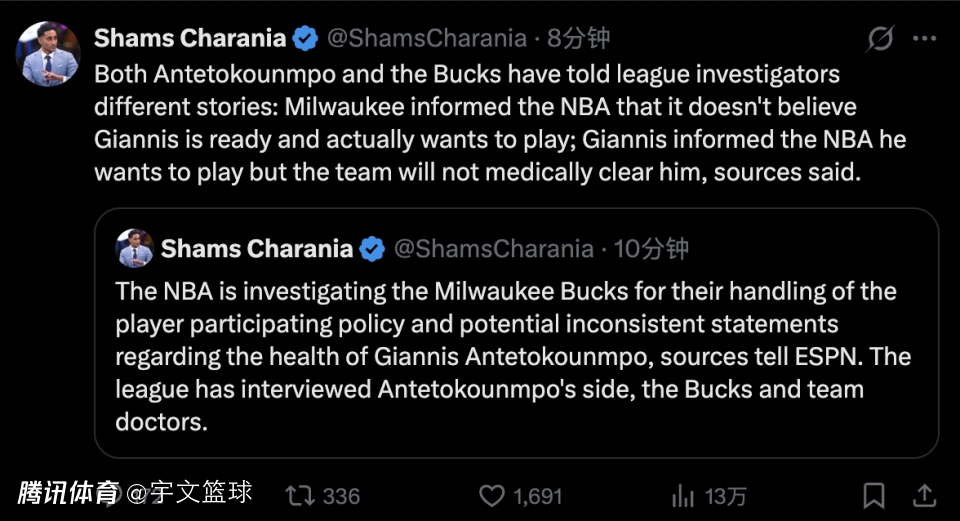Click the 10分钟 timestamp in quoted tweet
Image resolution: width=960 pixels, height=521 pixels.
click(x=651, y=248)
